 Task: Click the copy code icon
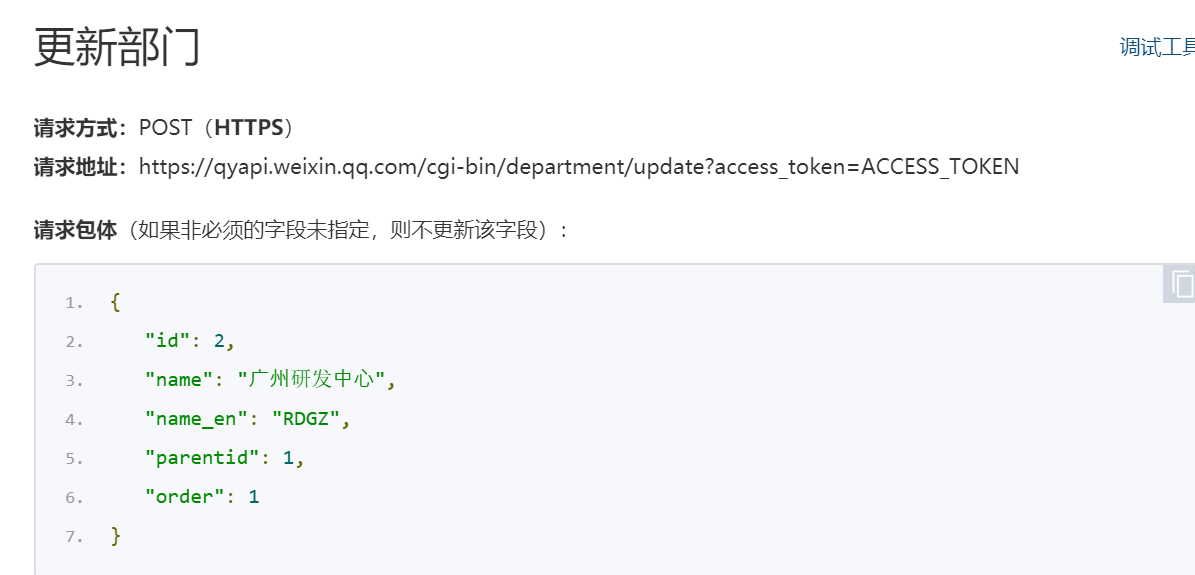(x=1182, y=284)
